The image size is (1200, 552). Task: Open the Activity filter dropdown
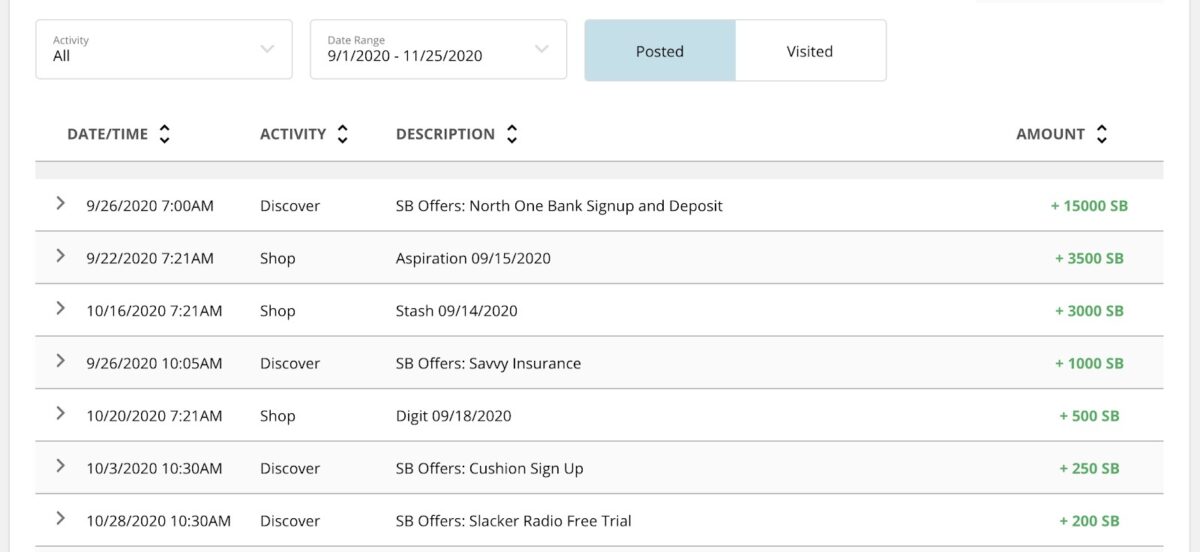tap(164, 49)
